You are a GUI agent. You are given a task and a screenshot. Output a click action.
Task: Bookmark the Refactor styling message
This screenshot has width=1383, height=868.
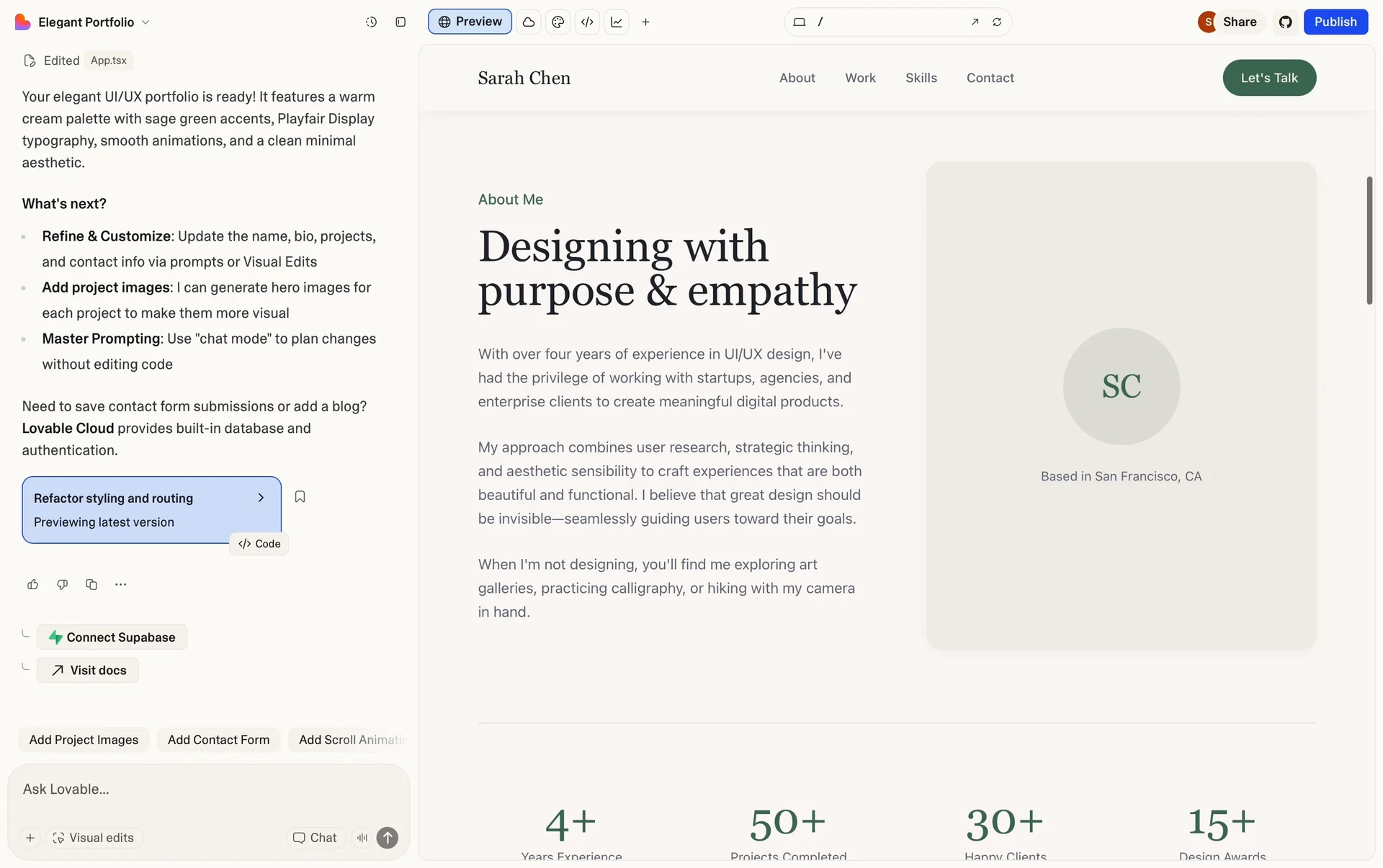point(300,497)
